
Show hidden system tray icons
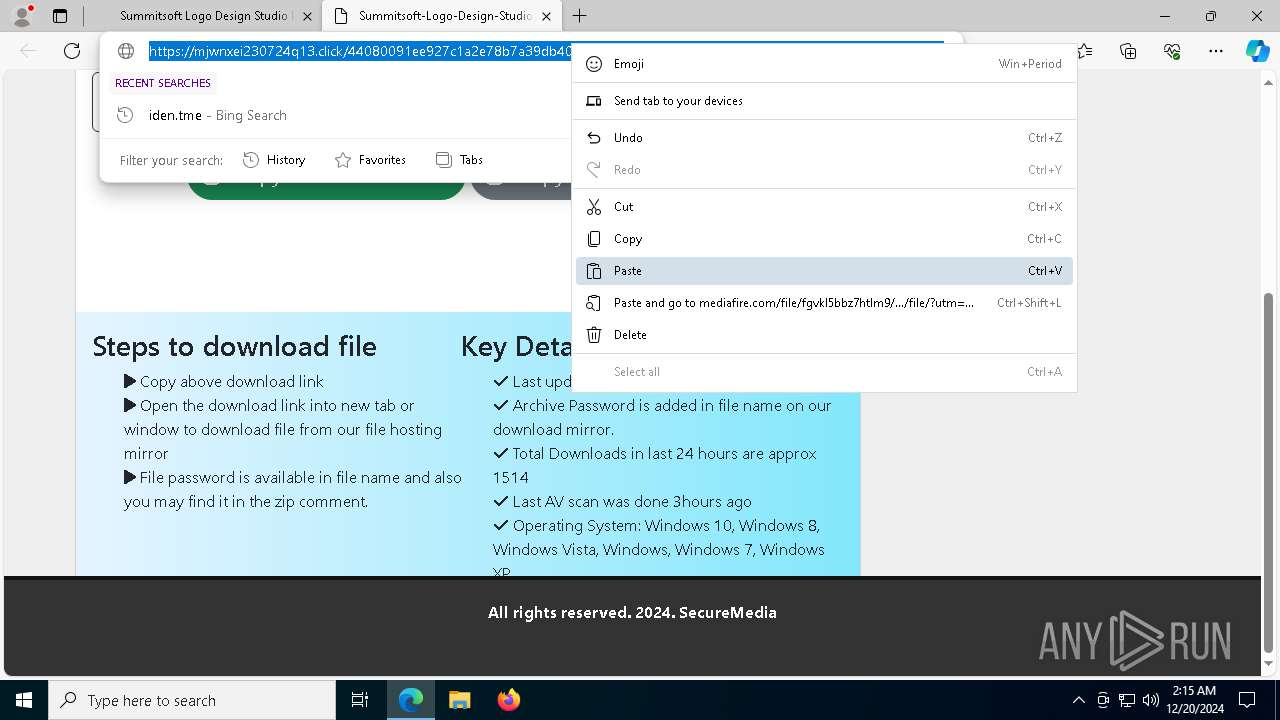click(x=1078, y=700)
